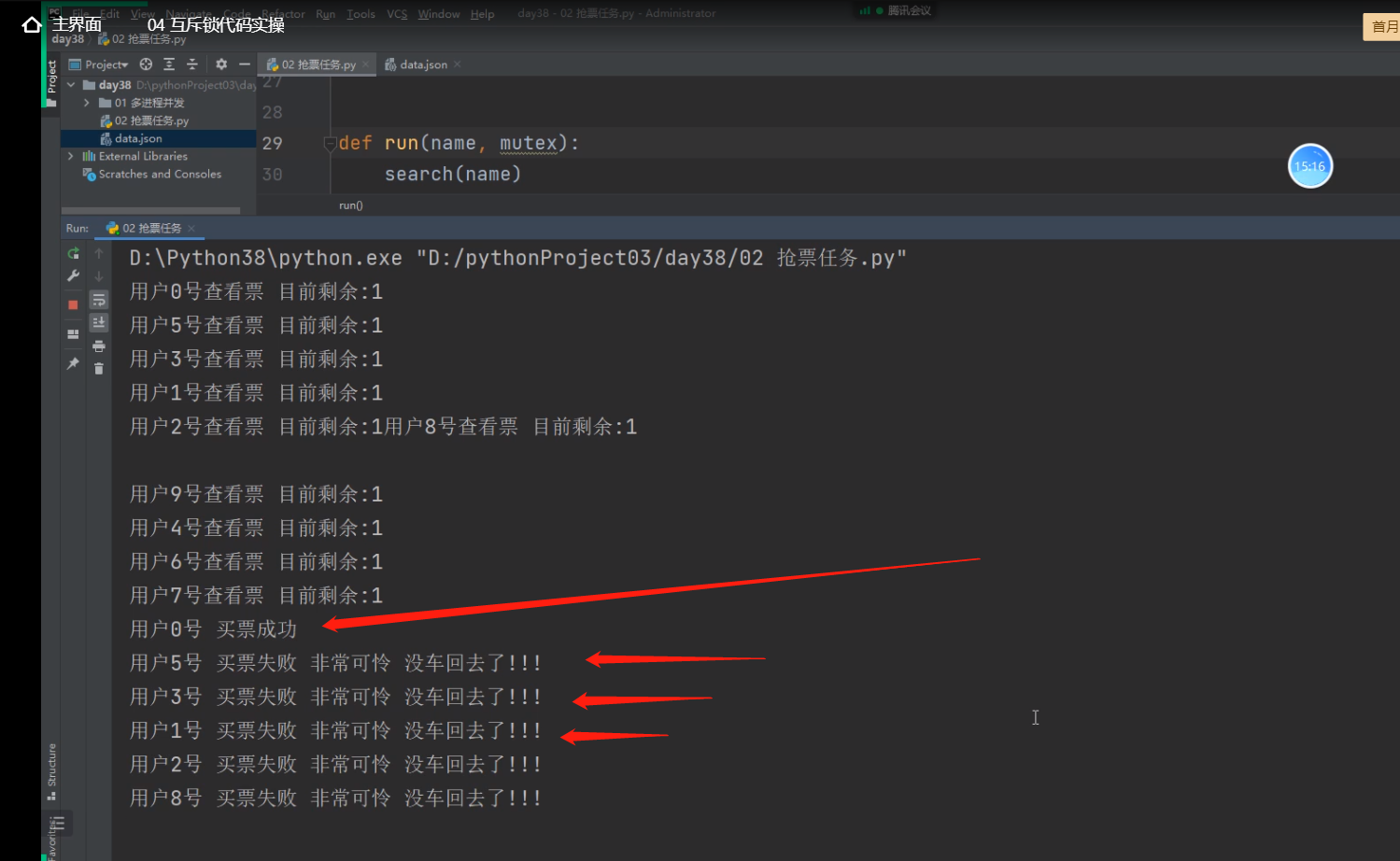
Task: Click the '用户9号查看票 目前剩余:1' line
Action: [x=256, y=494]
